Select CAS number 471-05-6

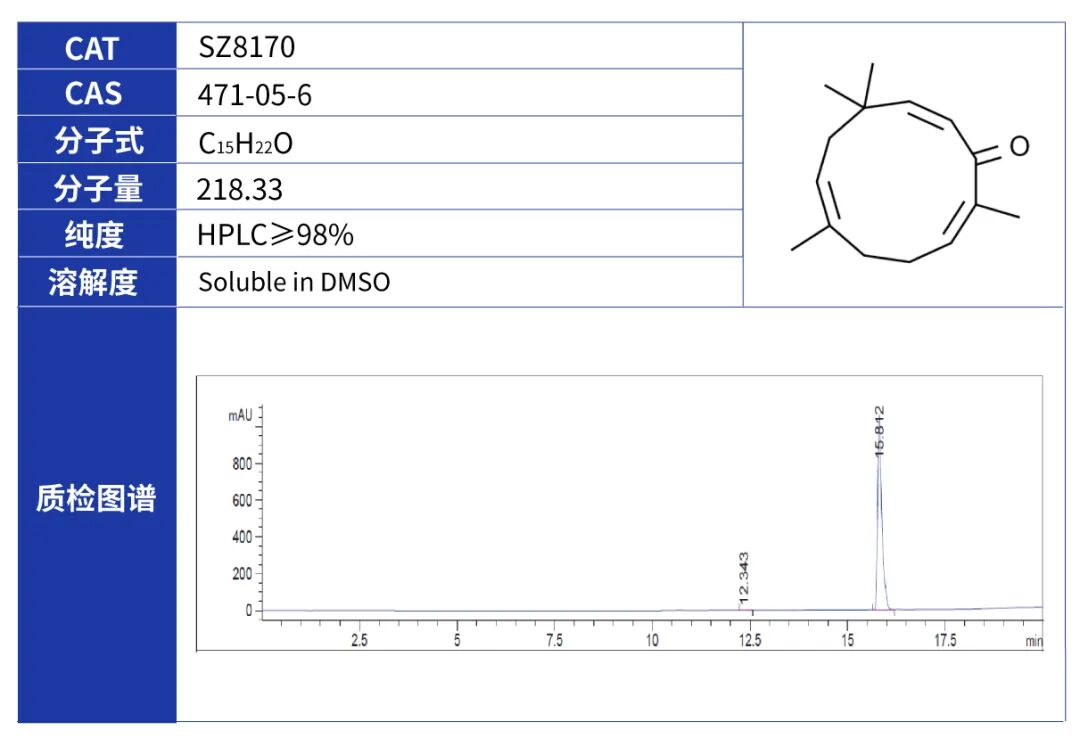(x=254, y=95)
